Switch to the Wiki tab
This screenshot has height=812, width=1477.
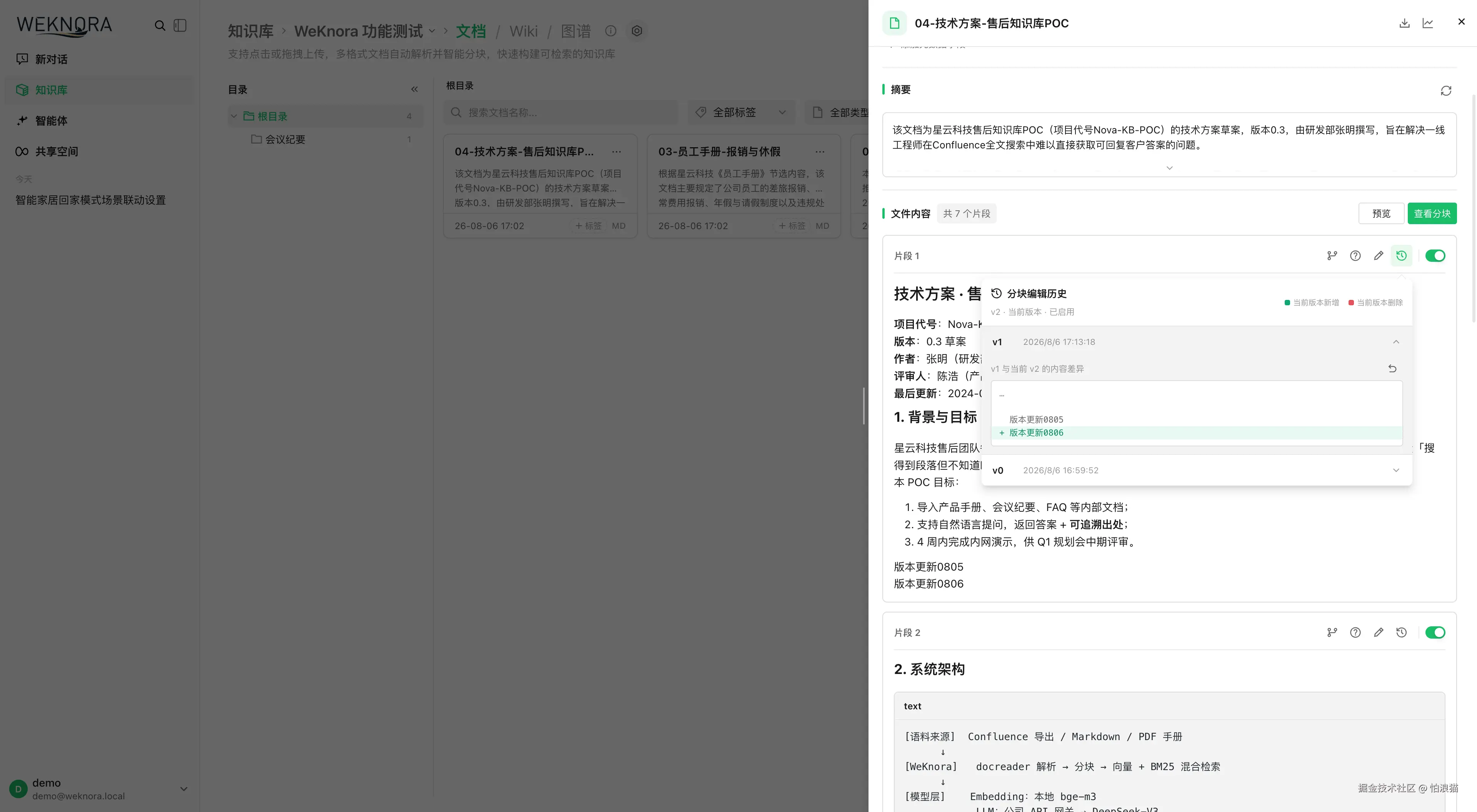523,31
